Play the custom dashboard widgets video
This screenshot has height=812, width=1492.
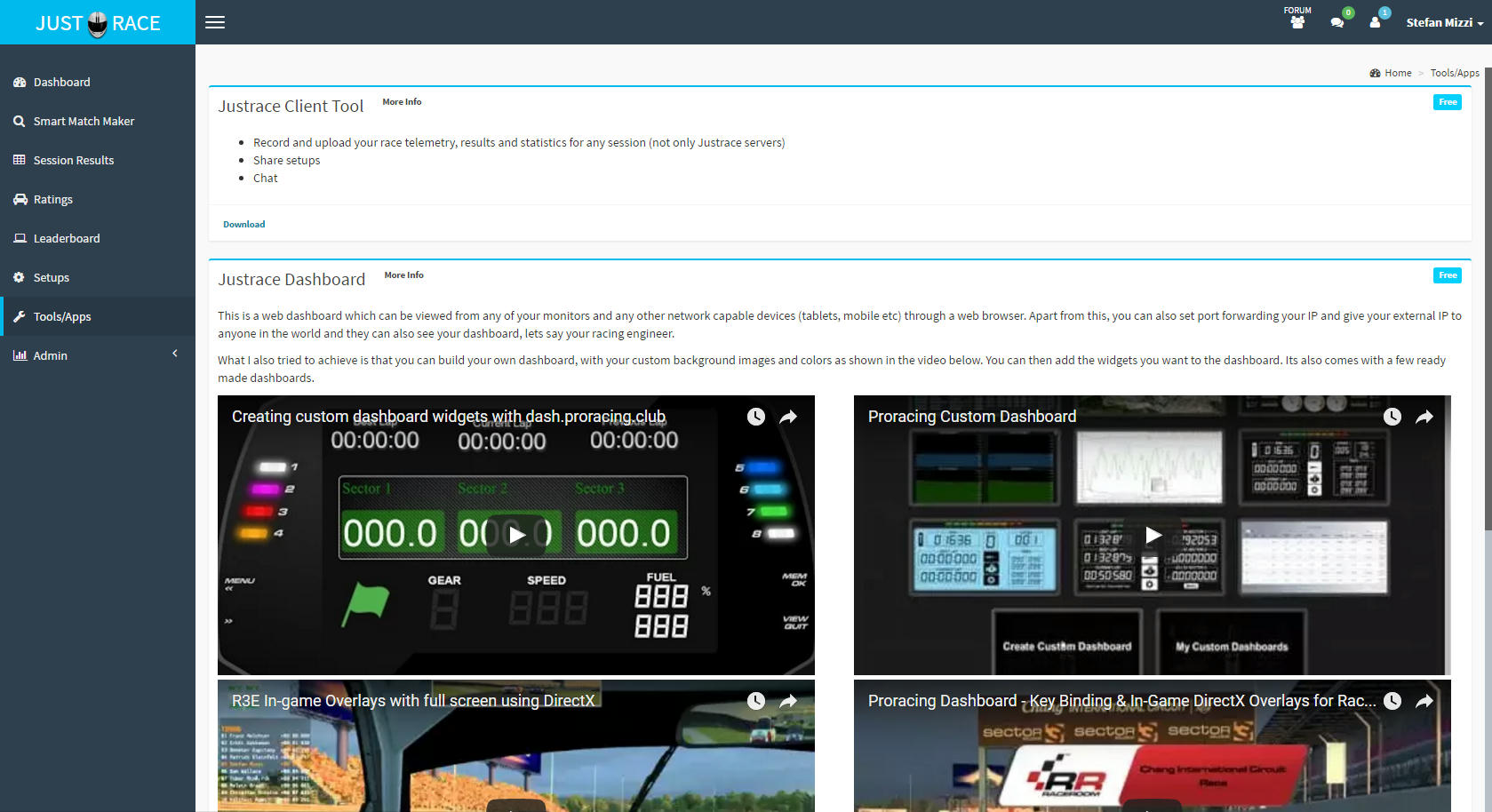point(516,534)
